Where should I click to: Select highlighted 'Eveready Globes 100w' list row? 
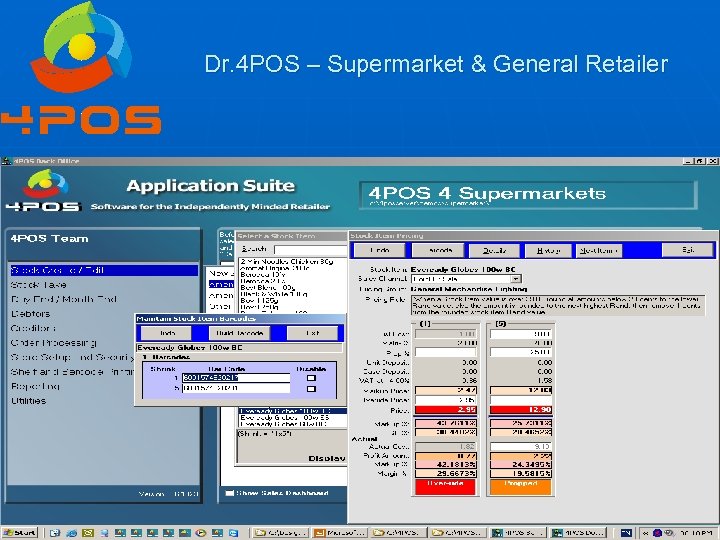pyautogui.click(x=293, y=411)
